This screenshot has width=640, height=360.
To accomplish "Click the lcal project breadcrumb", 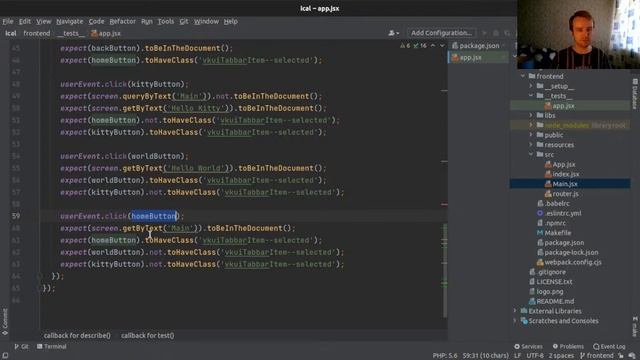I will (11, 33).
